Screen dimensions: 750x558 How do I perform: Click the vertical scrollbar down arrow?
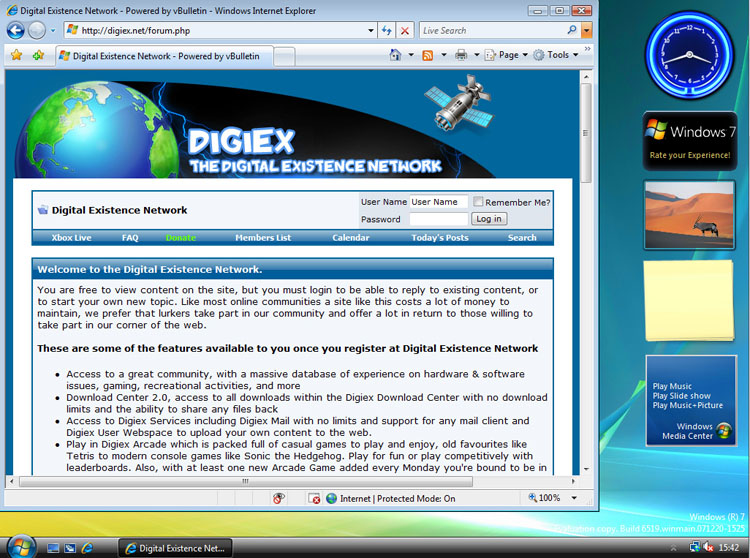(586, 469)
